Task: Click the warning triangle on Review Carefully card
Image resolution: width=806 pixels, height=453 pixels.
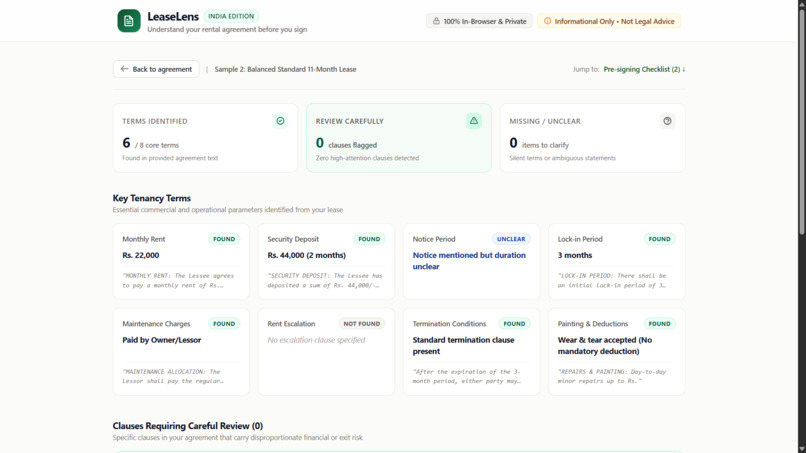Action: pyautogui.click(x=473, y=121)
